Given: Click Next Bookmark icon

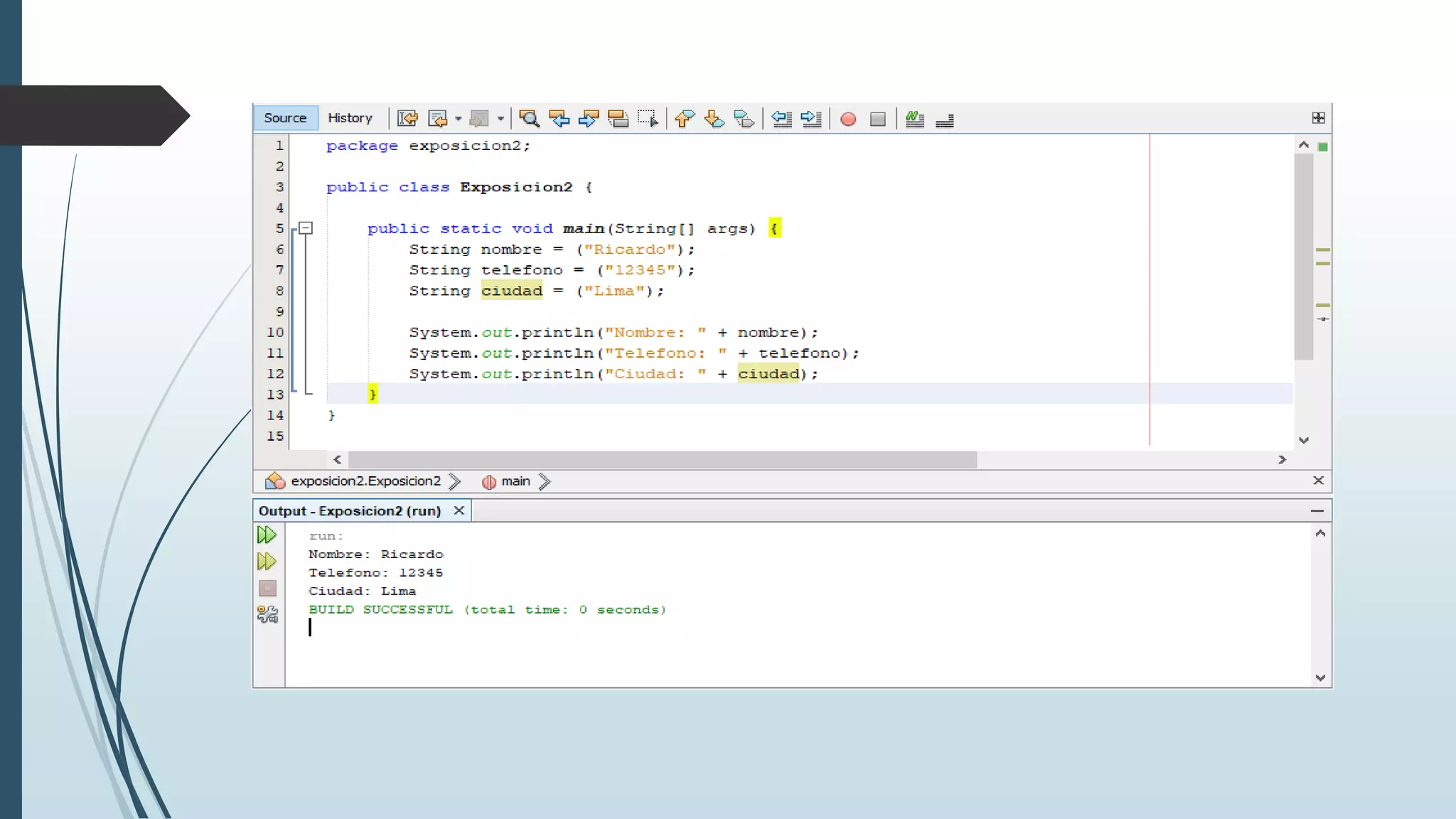Looking at the screenshot, I should click(714, 119).
